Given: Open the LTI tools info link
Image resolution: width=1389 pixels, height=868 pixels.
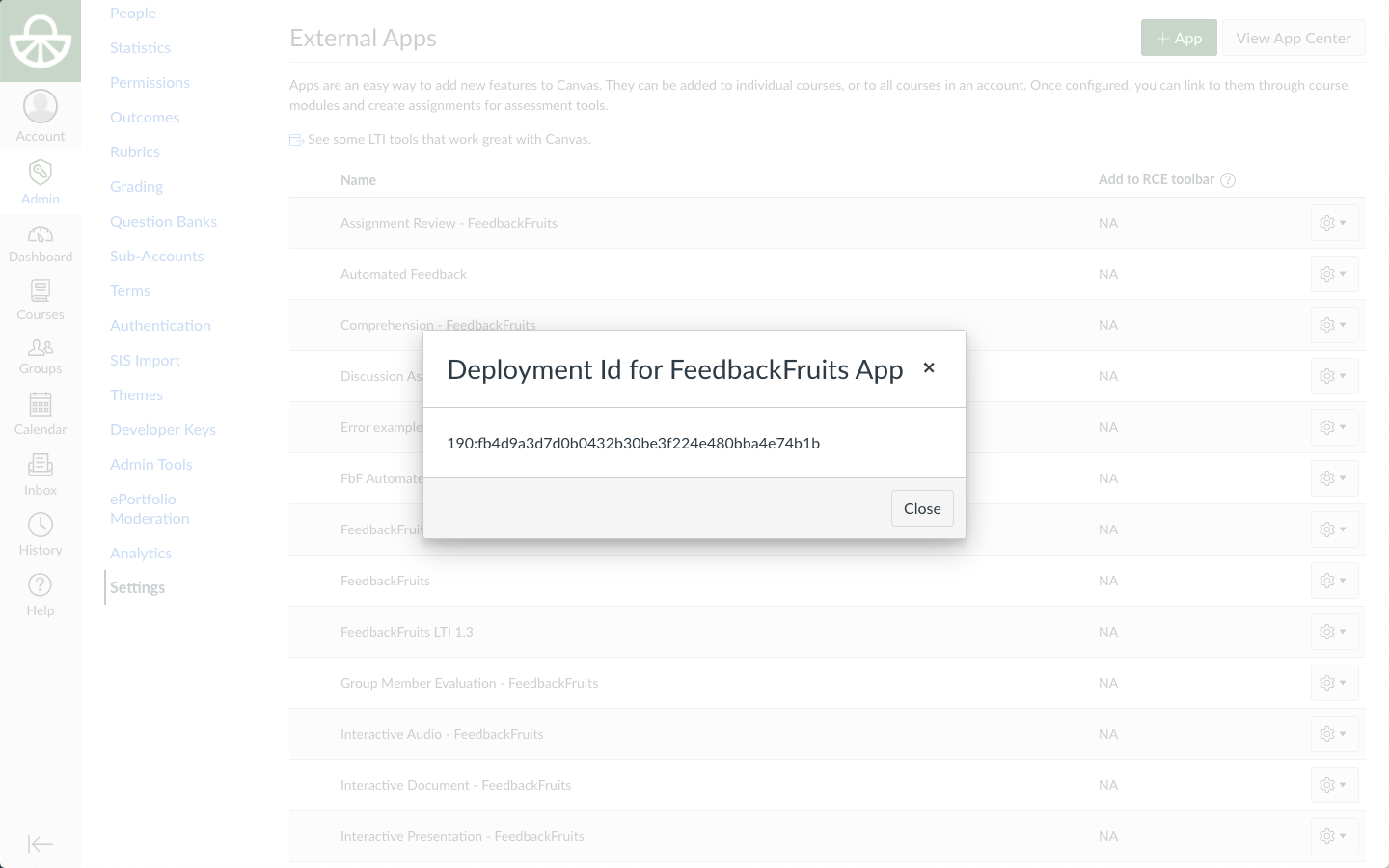Looking at the screenshot, I should coord(440,139).
